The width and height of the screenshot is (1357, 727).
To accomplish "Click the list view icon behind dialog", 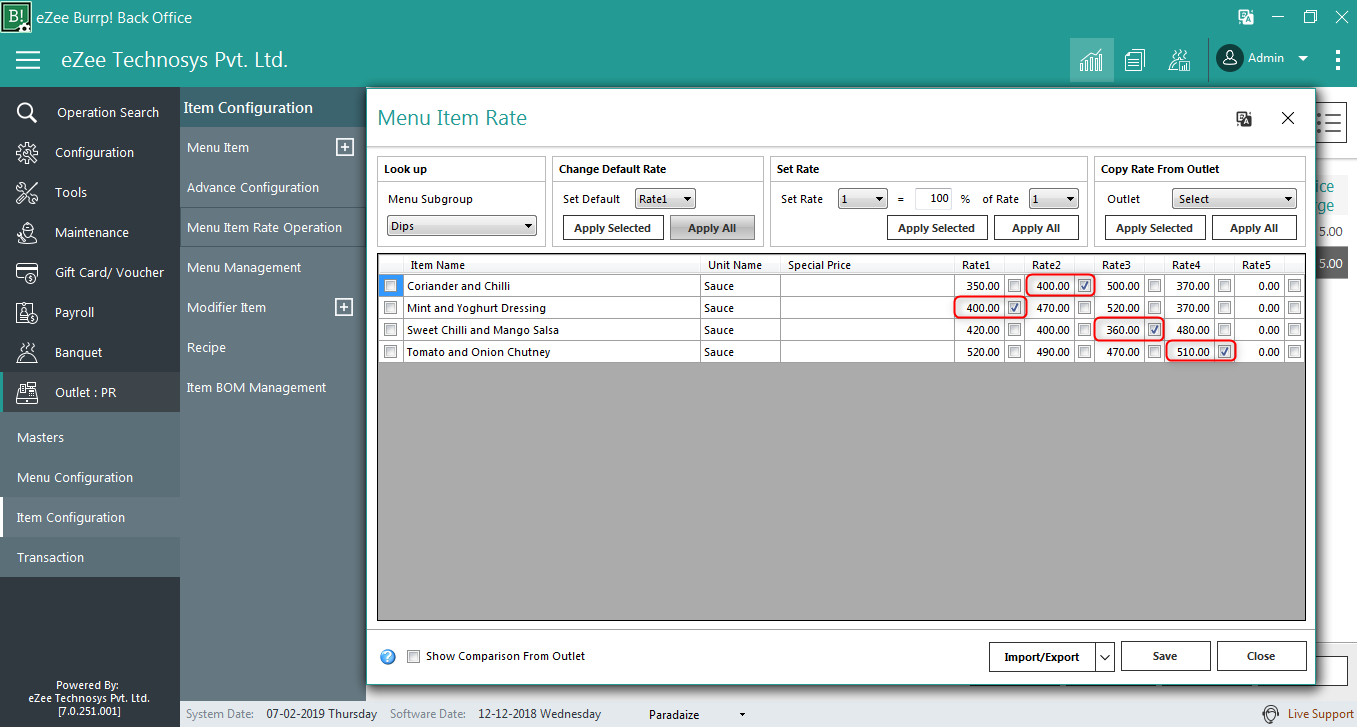I will (x=1329, y=122).
